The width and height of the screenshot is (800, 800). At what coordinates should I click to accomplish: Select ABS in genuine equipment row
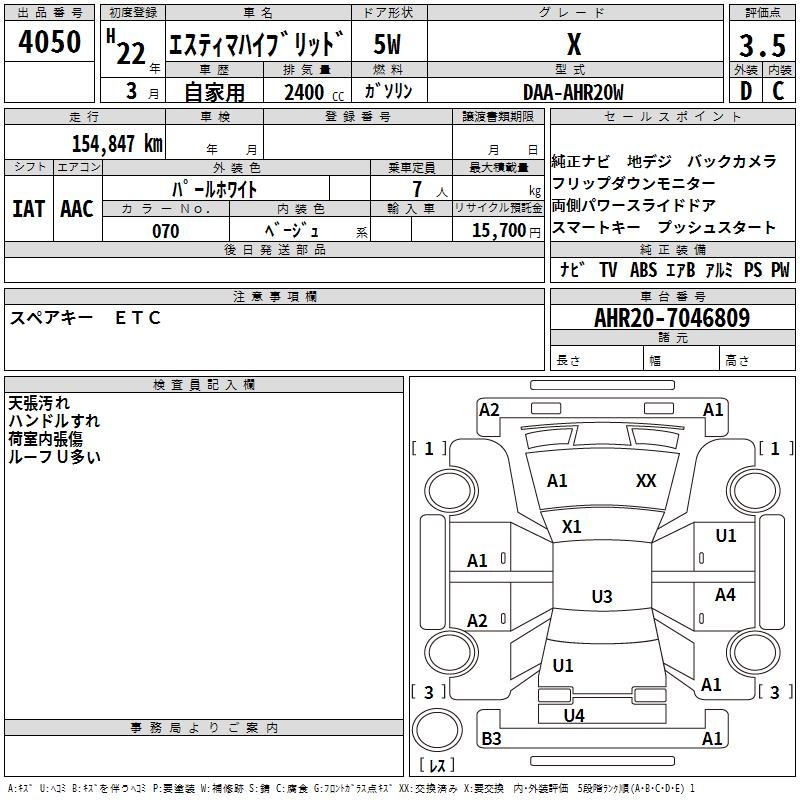coord(643,269)
